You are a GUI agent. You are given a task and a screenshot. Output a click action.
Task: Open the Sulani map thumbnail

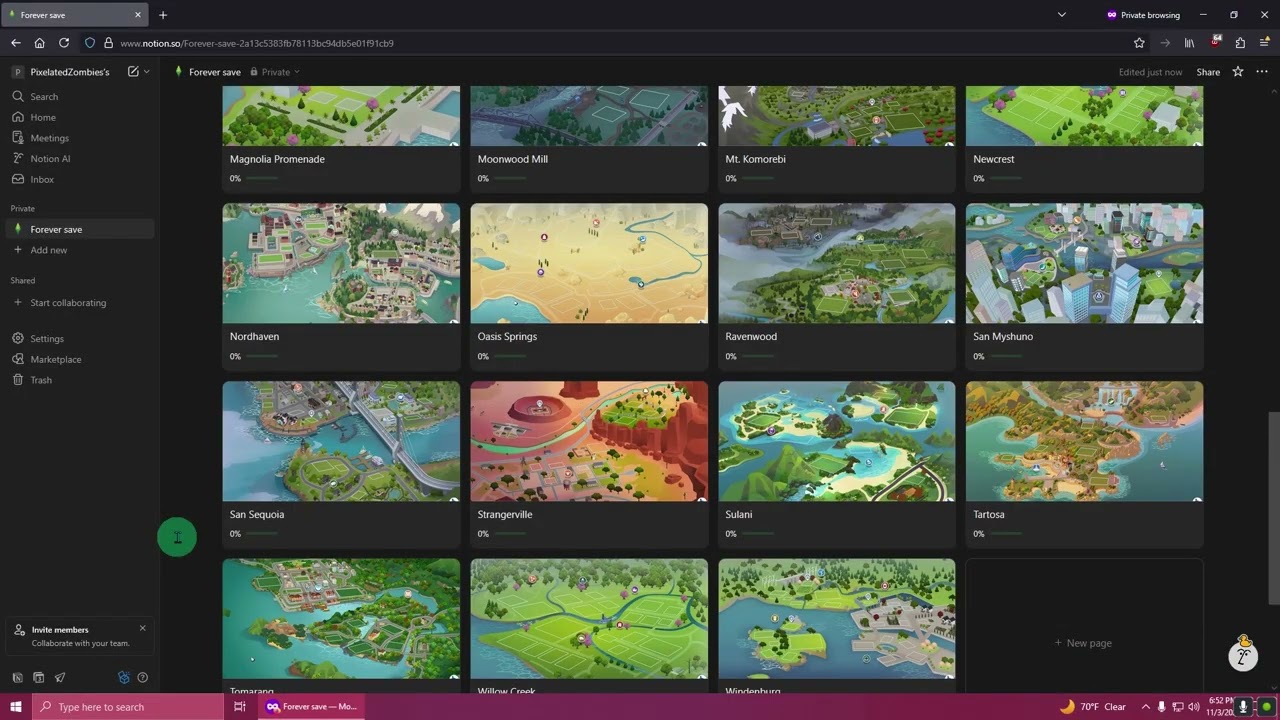point(837,441)
